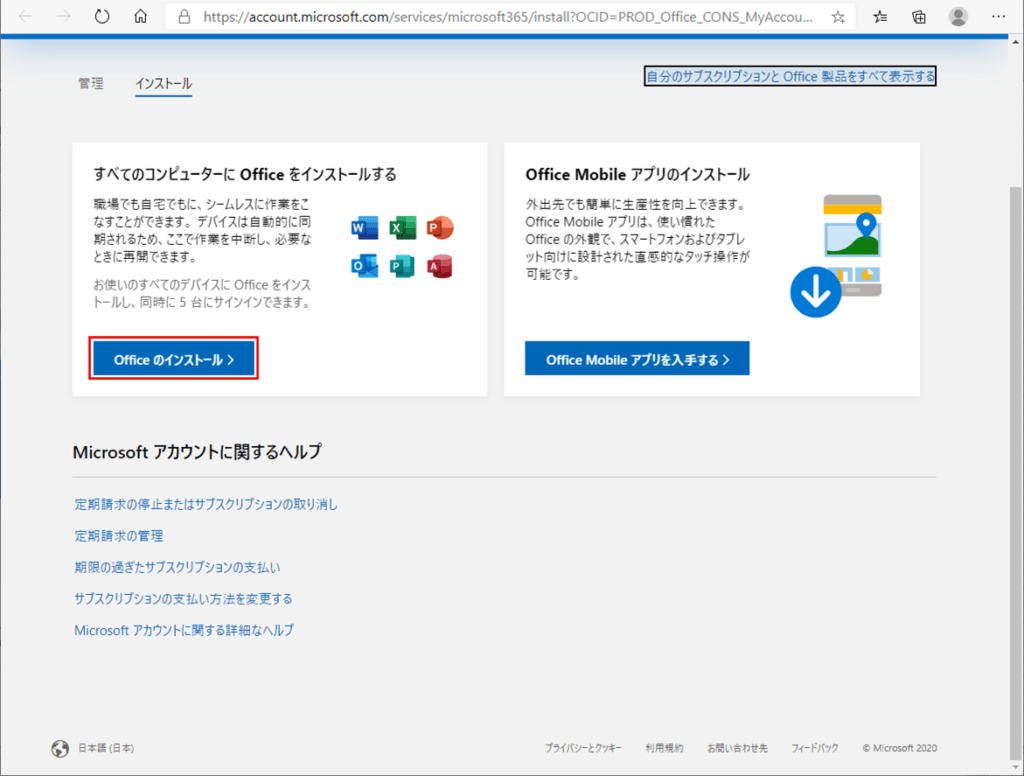
Task: Select the Excel app icon
Action: point(402,227)
